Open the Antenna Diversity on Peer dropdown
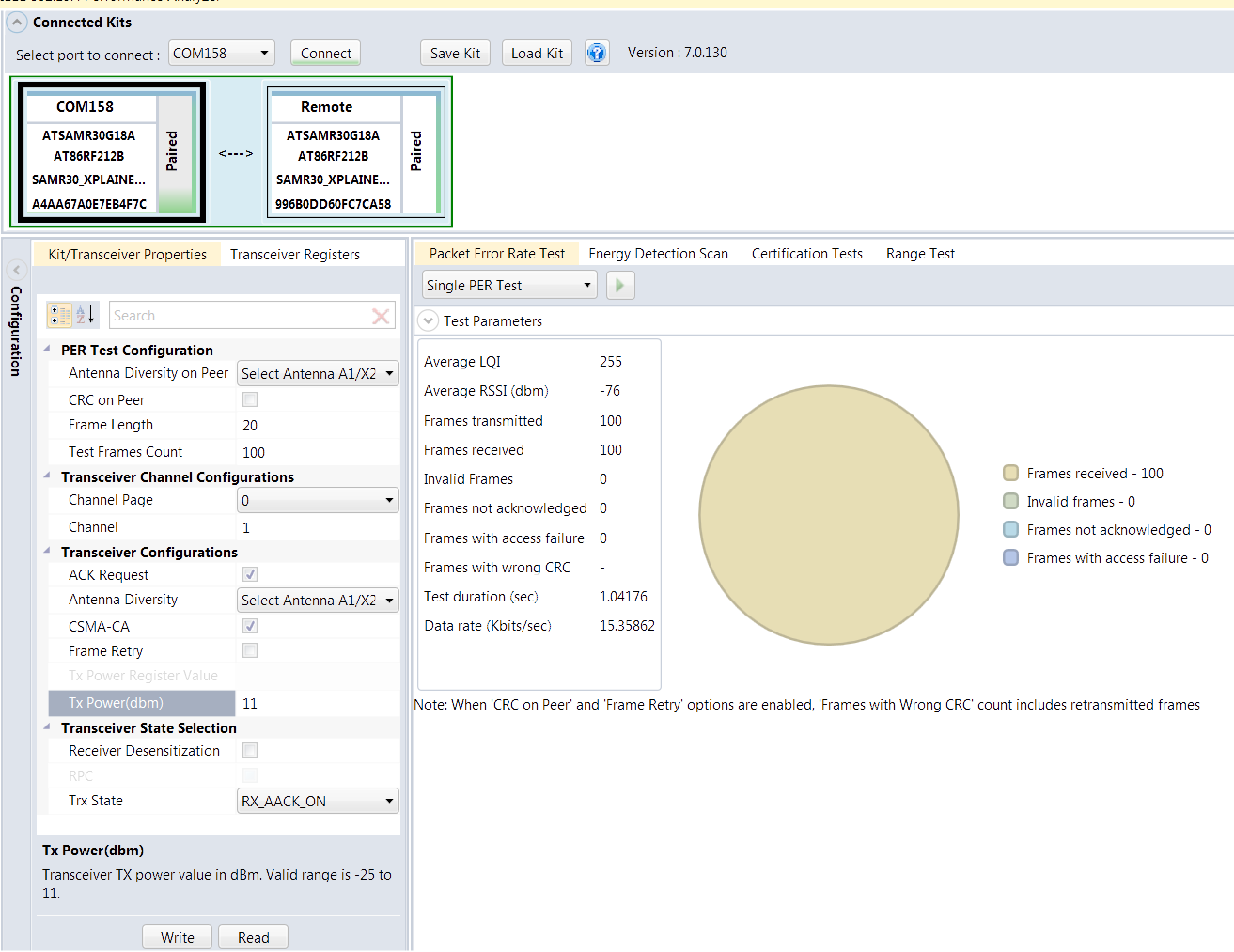This screenshot has height=952, width=1234. (x=318, y=373)
